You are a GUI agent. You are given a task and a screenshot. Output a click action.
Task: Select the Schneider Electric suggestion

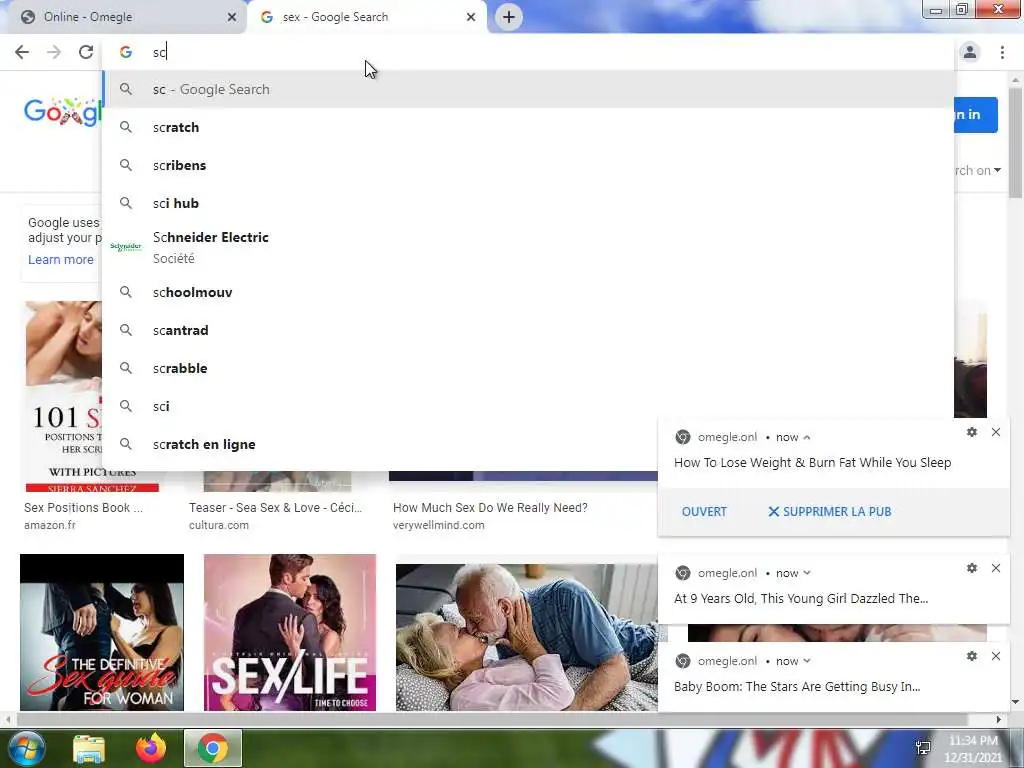click(529, 248)
